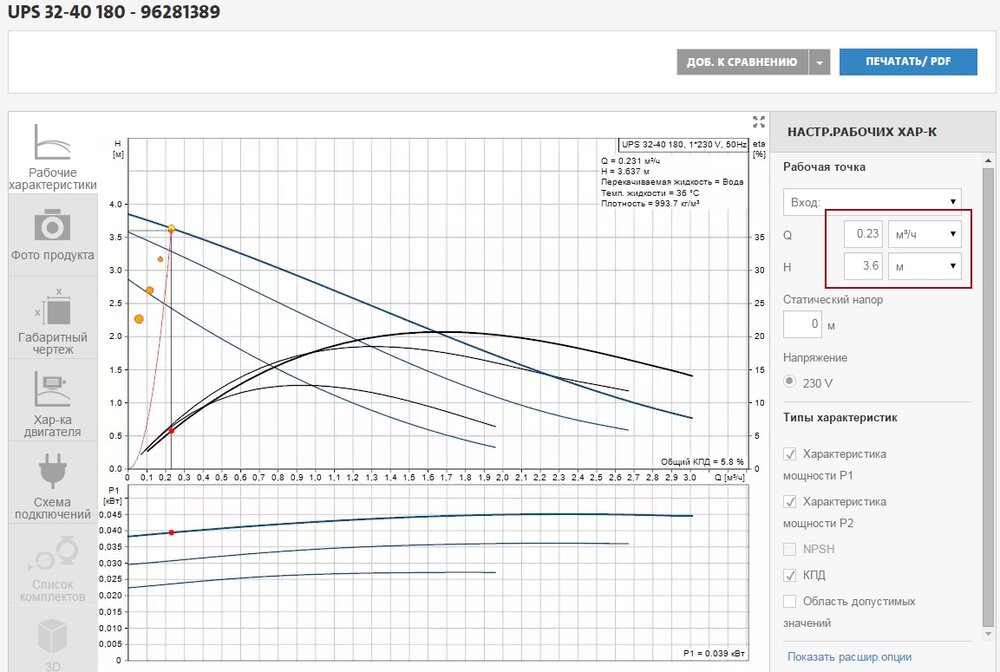Select the 230 V radio button
This screenshot has height=672, width=1000.
790,382
